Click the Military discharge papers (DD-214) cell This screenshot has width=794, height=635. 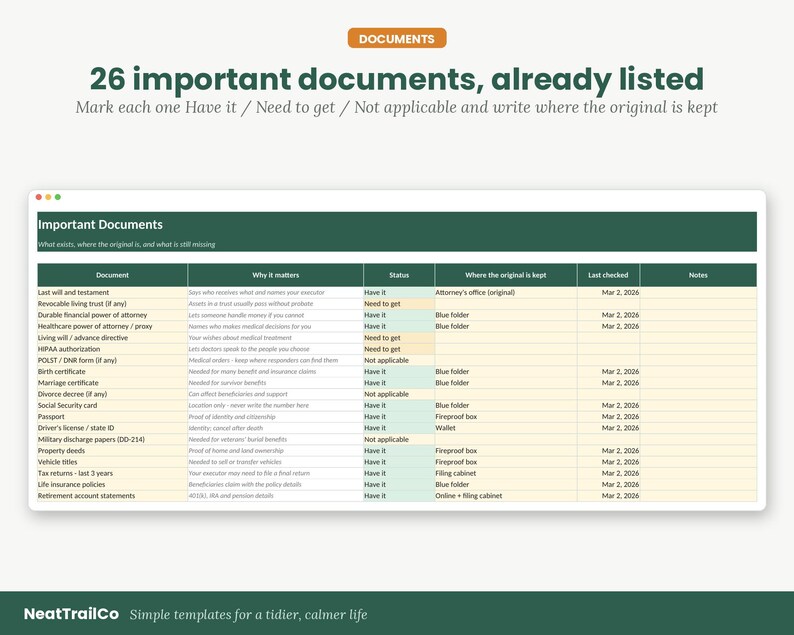[112, 440]
